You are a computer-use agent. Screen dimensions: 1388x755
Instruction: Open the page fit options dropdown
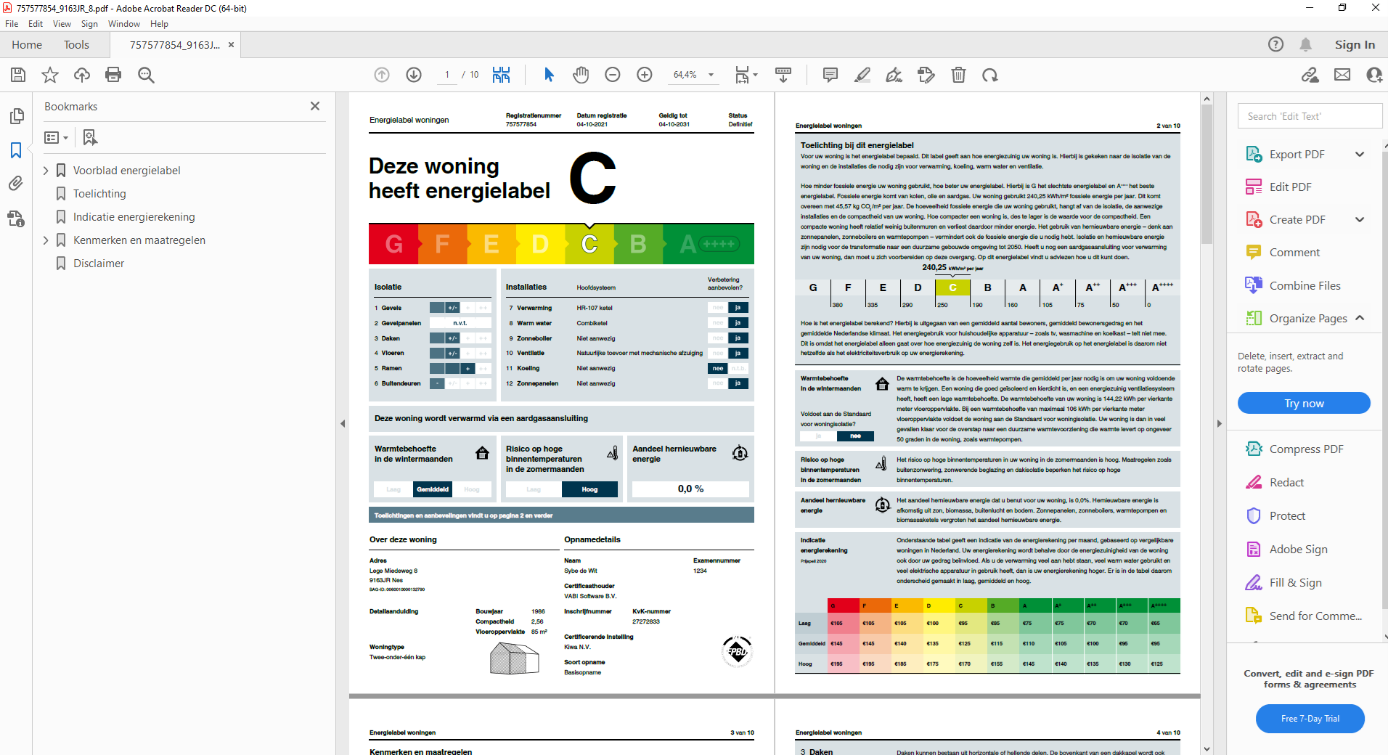(744, 75)
